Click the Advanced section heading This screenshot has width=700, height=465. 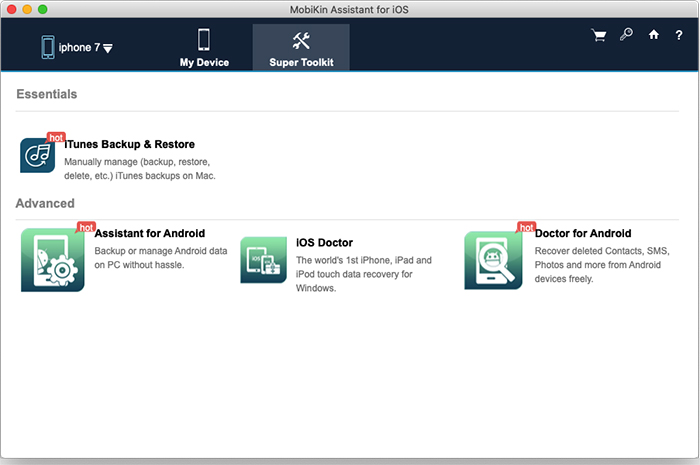coord(45,203)
